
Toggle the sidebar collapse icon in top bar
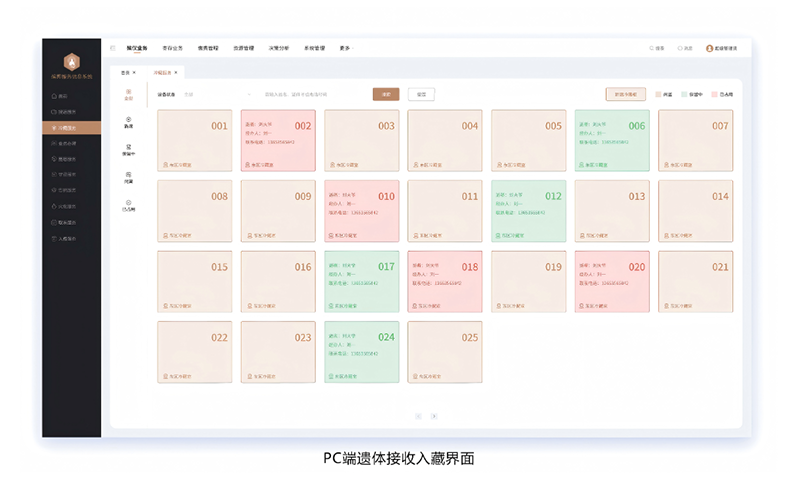pyautogui.click(x=113, y=48)
